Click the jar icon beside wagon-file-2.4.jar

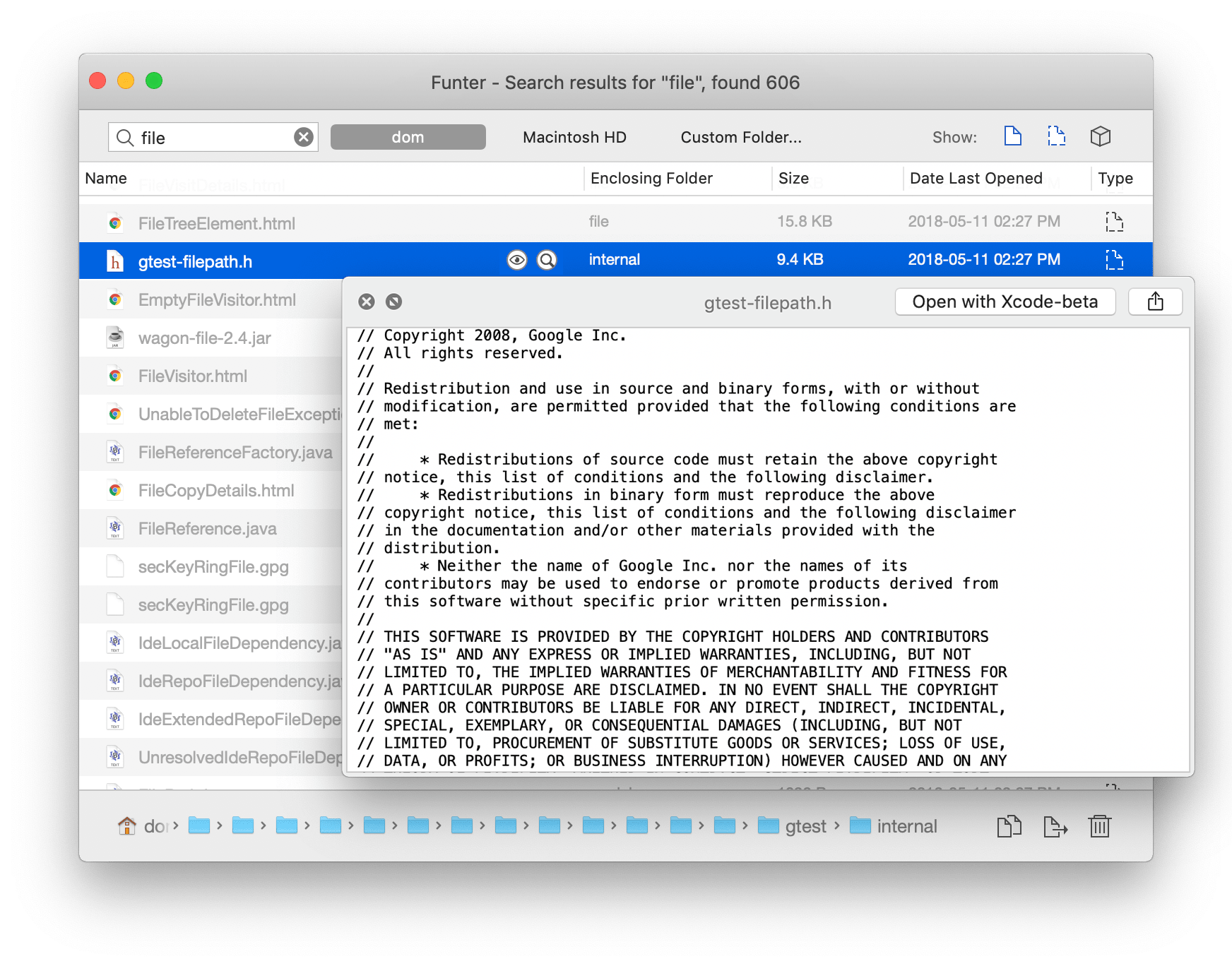click(115, 338)
